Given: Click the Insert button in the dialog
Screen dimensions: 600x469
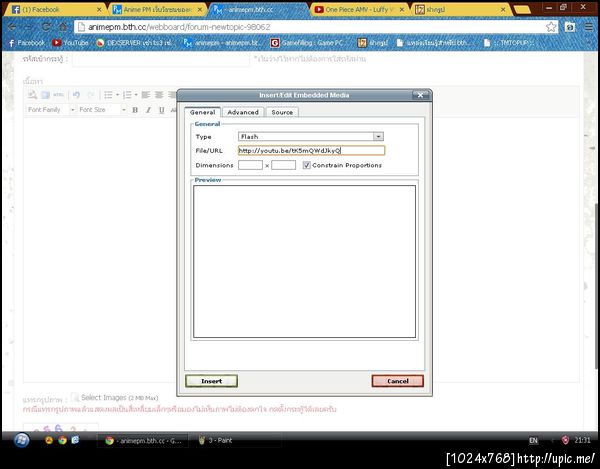Looking at the screenshot, I should click(211, 381).
